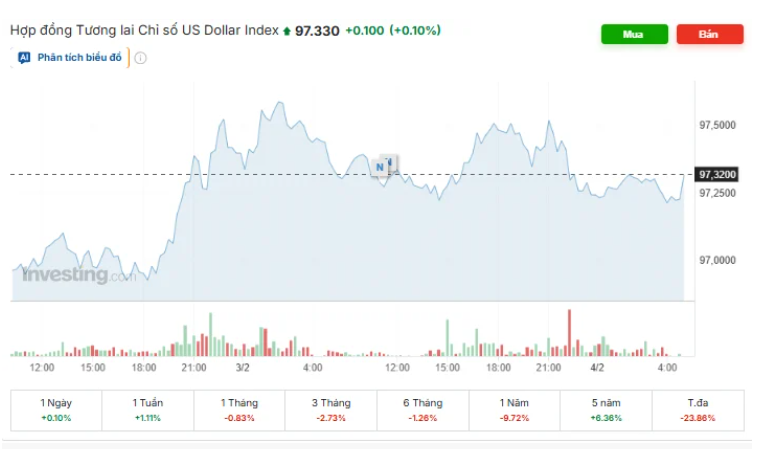Open the info icon next to chart analysis
This screenshot has height=449, width=759.
140,58
